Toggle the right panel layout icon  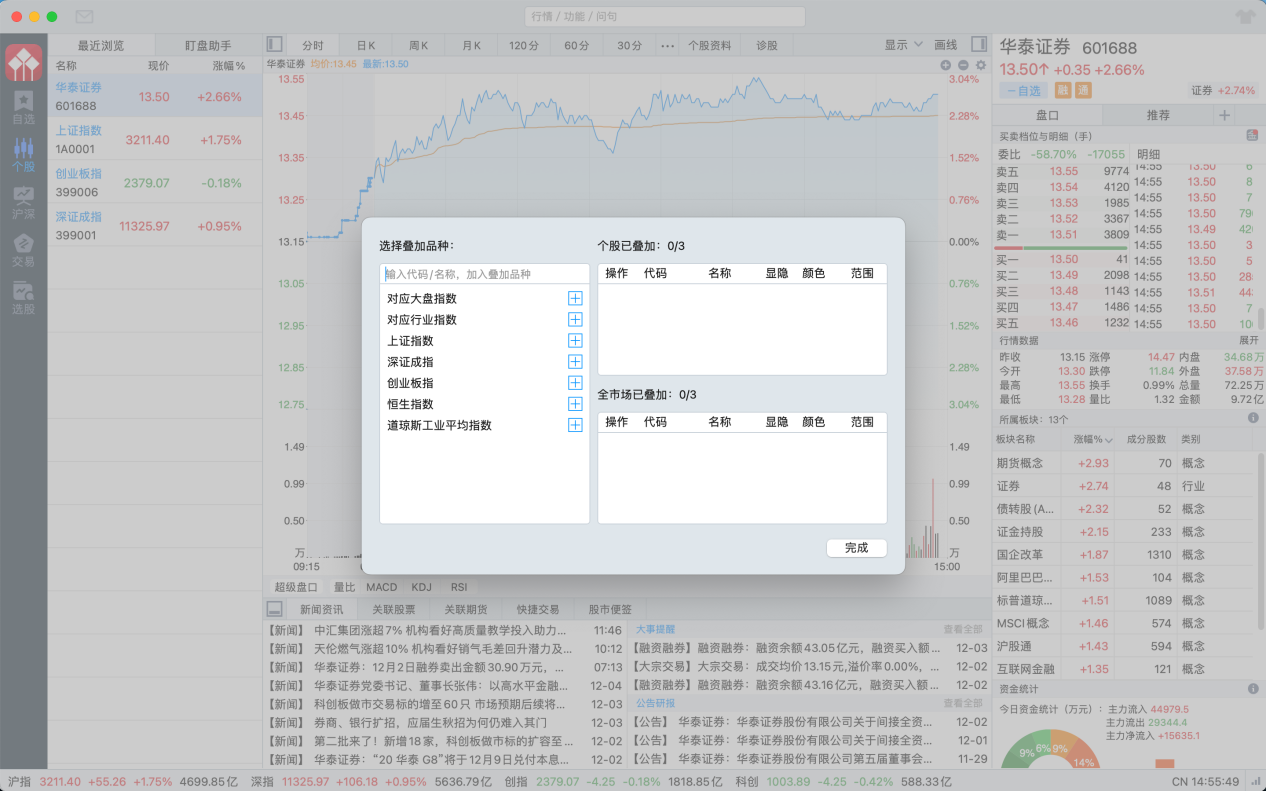[x=979, y=44]
